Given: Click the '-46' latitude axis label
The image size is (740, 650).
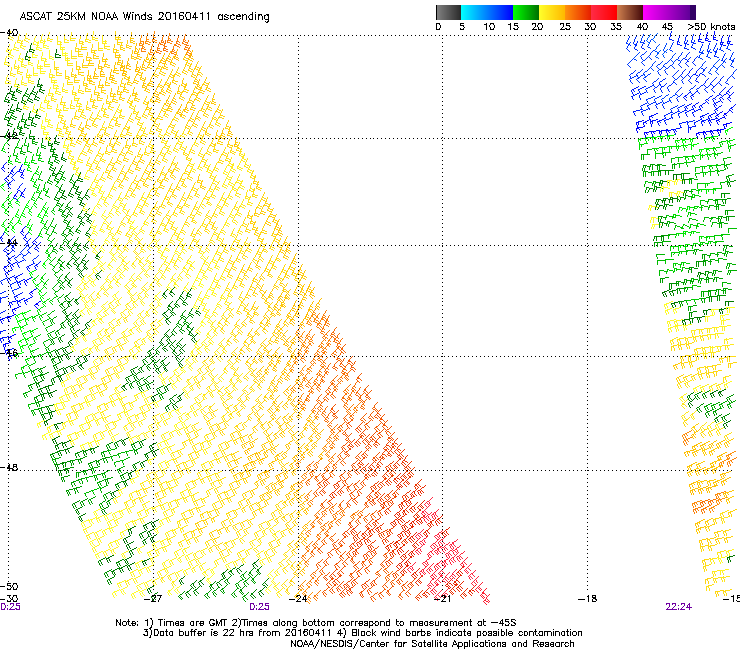Looking at the screenshot, I should click(x=9, y=353).
